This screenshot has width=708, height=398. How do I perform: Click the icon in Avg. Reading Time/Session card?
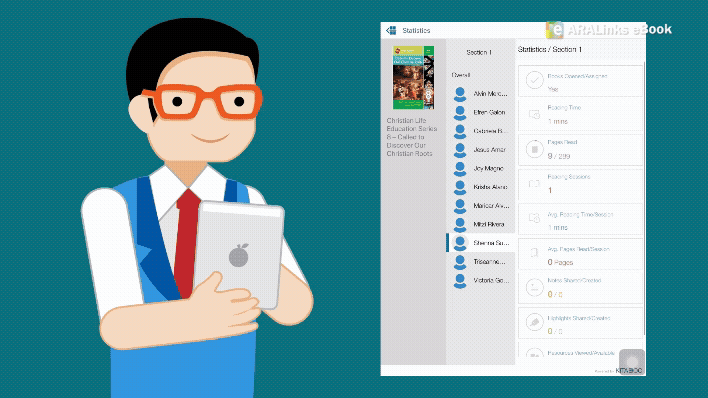pos(534,218)
